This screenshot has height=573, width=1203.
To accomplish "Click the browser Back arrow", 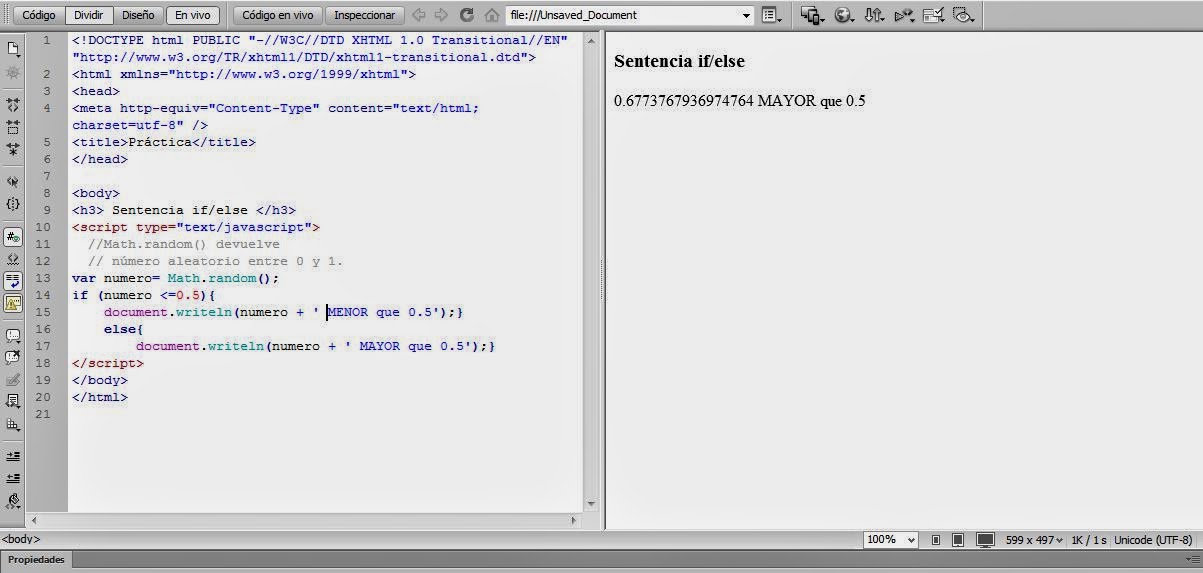I will 418,15.
